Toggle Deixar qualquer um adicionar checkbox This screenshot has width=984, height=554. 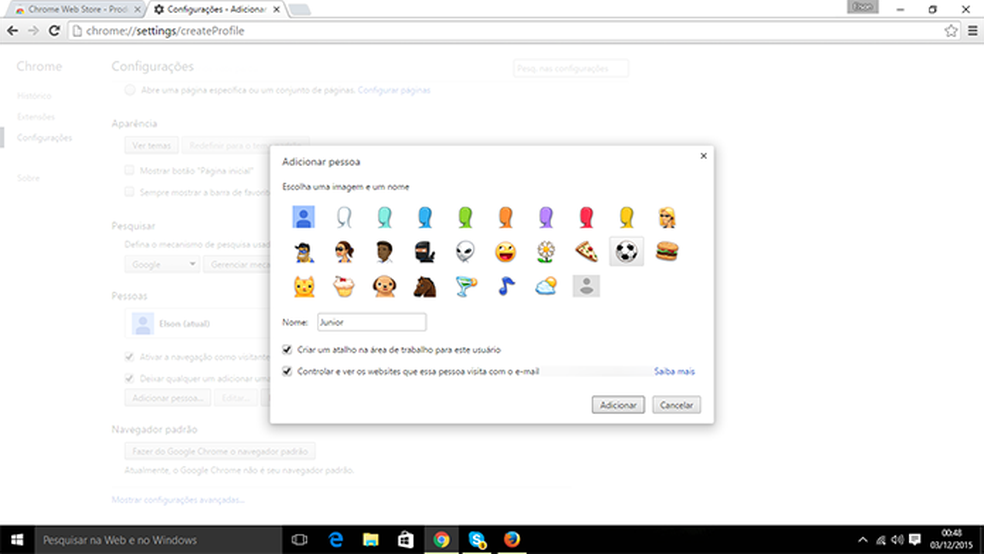point(129,378)
